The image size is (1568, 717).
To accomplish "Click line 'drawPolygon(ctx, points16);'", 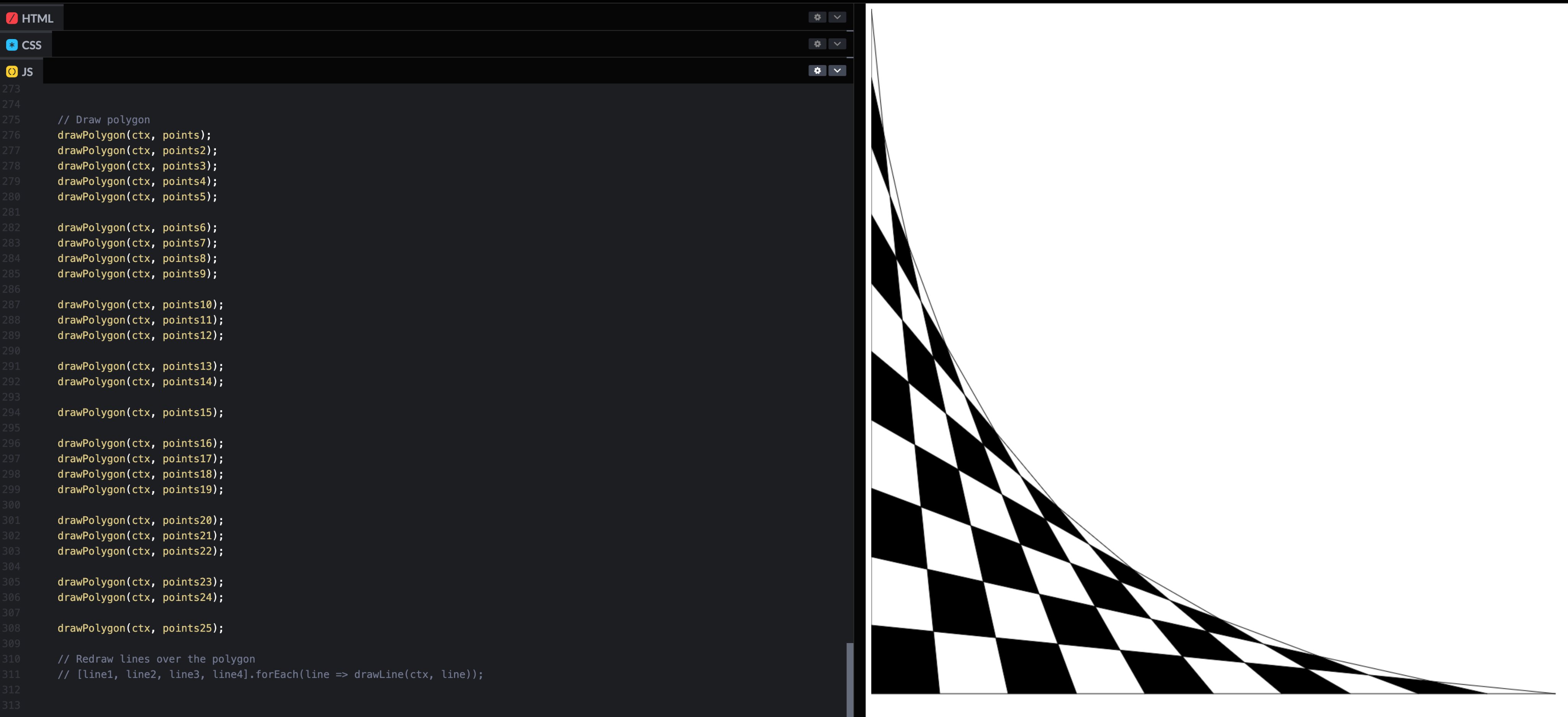I will tap(140, 444).
